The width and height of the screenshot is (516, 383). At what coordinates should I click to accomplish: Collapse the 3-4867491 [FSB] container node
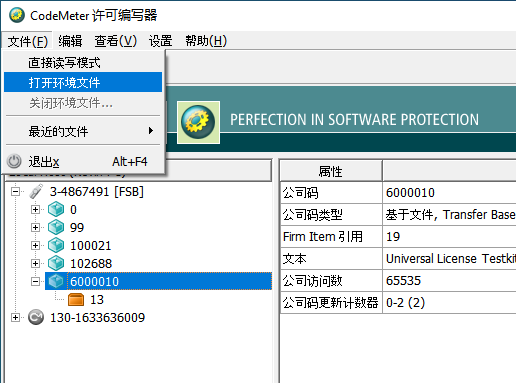click(x=15, y=192)
